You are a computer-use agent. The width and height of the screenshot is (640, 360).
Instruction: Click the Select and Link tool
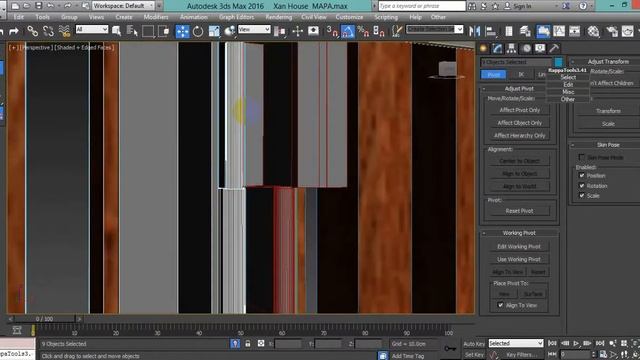tap(32, 31)
